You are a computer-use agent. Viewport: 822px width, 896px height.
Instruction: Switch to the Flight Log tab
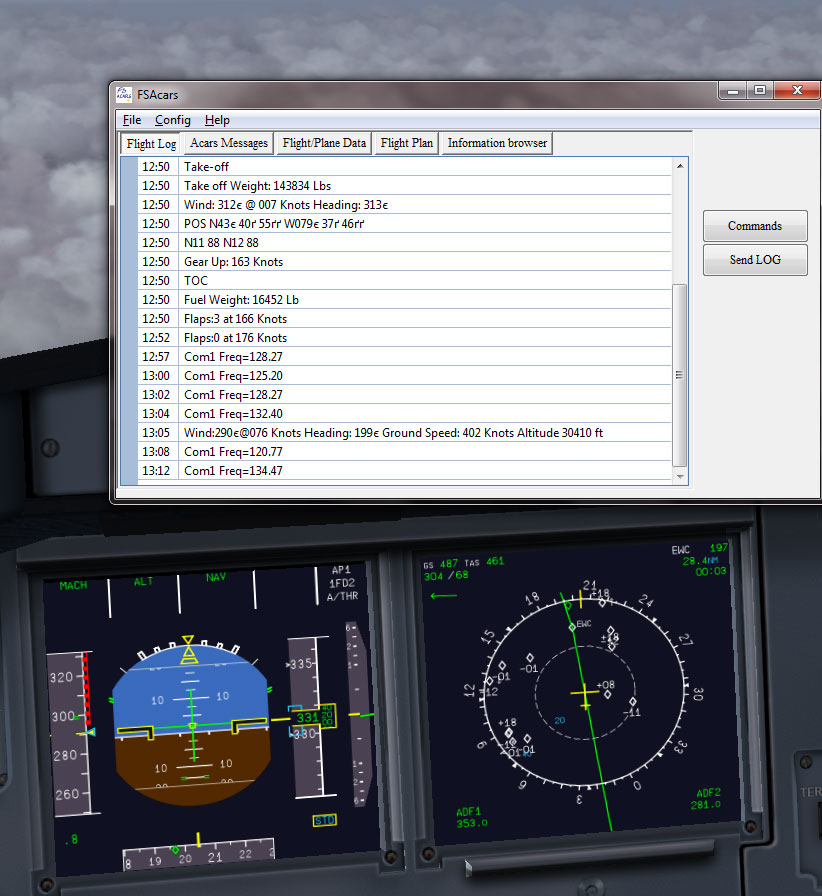pos(151,143)
